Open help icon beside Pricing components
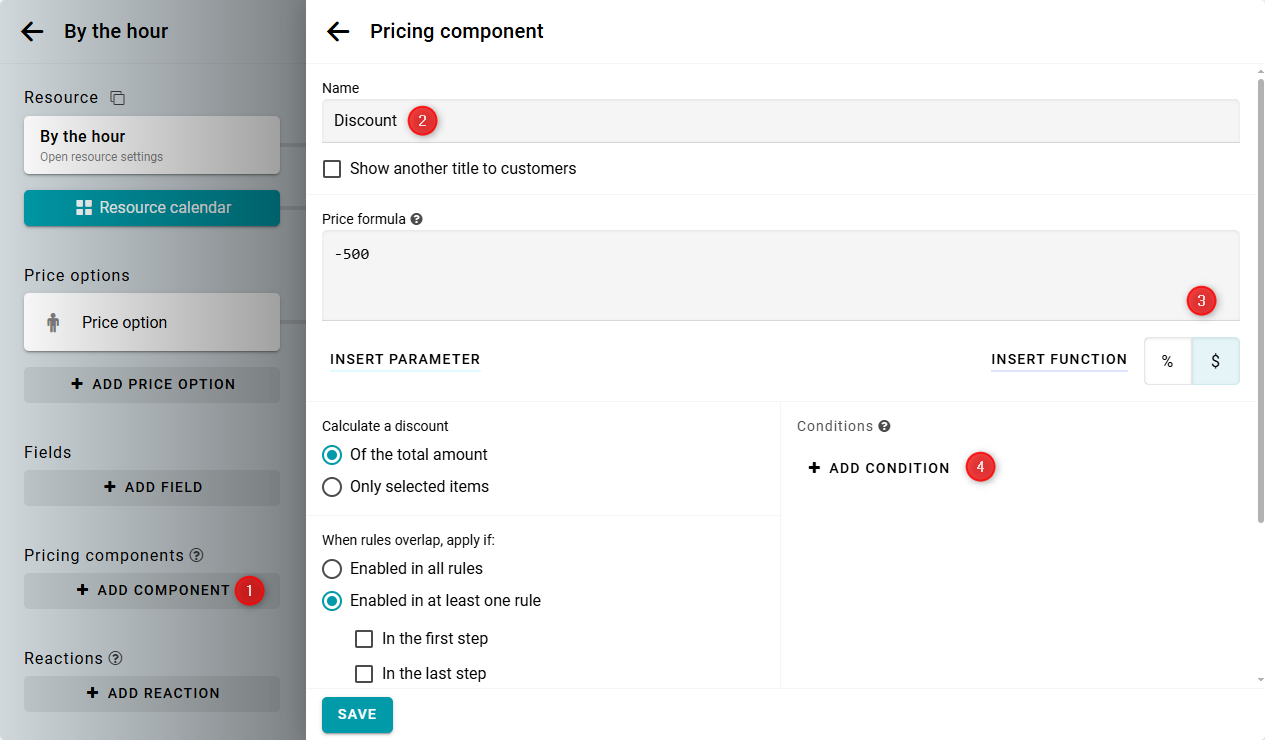Screen dimensions: 1265x740 tap(196, 556)
